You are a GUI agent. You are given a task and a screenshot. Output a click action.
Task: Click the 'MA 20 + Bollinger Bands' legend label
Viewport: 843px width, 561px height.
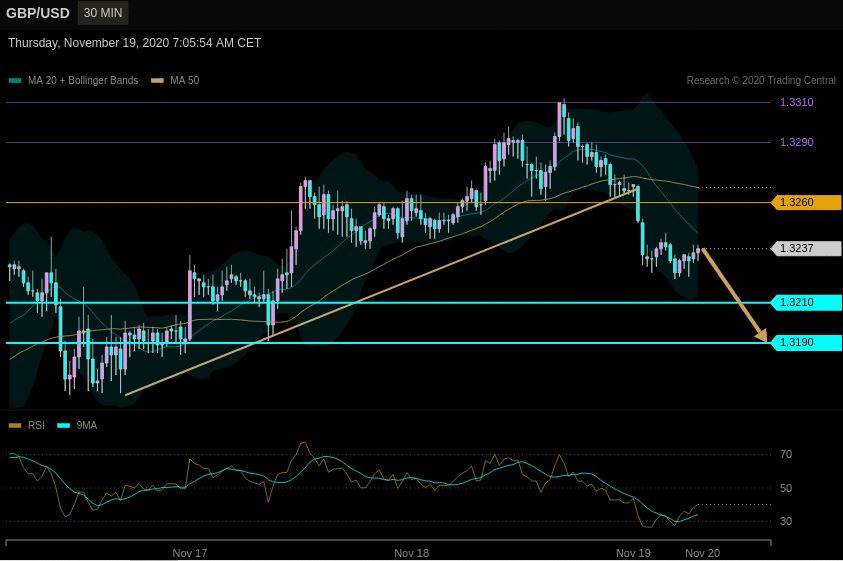click(83, 81)
